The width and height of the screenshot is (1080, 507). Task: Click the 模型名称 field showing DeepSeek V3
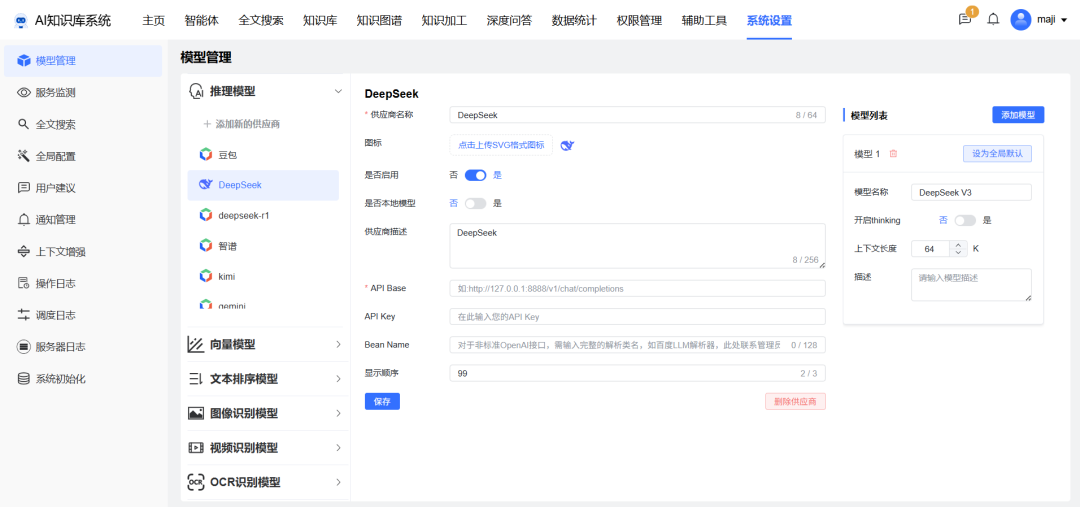[x=971, y=193]
